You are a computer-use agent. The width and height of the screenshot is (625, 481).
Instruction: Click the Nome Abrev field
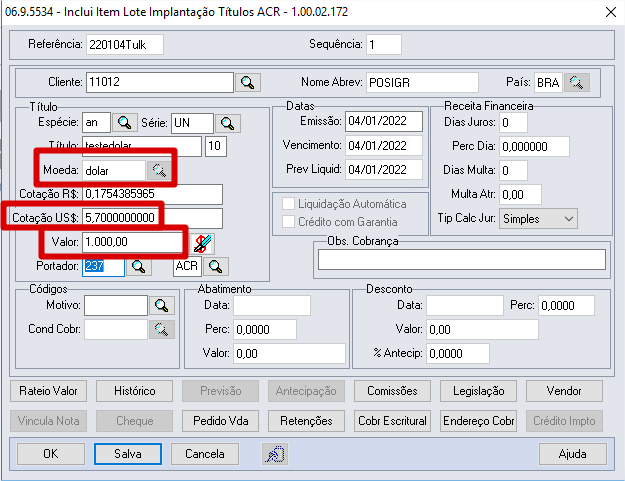click(x=422, y=82)
